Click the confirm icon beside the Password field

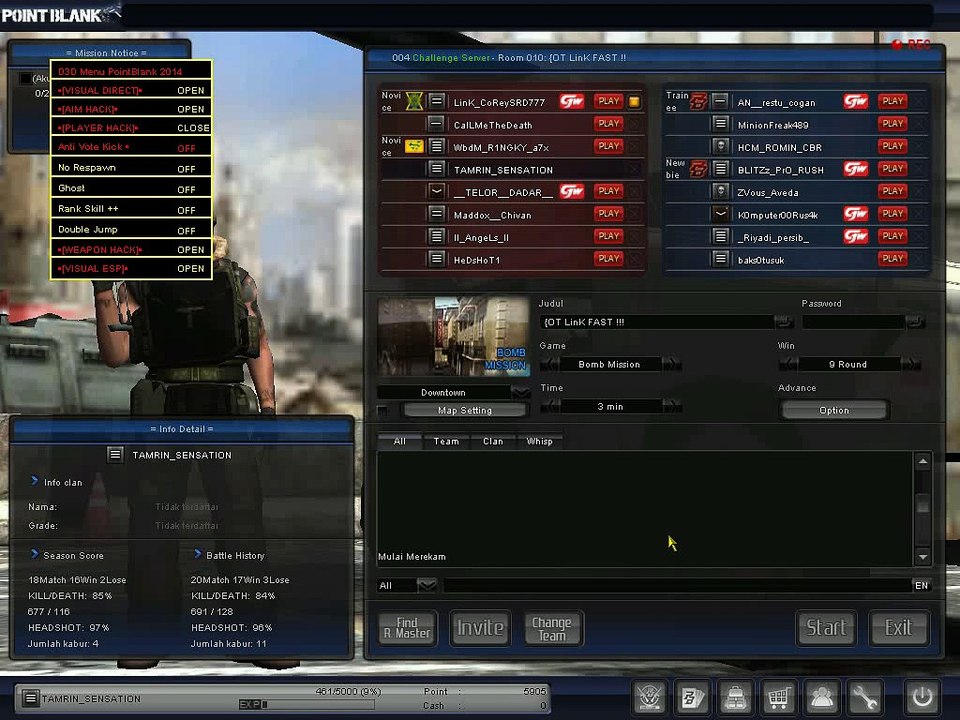coord(915,321)
